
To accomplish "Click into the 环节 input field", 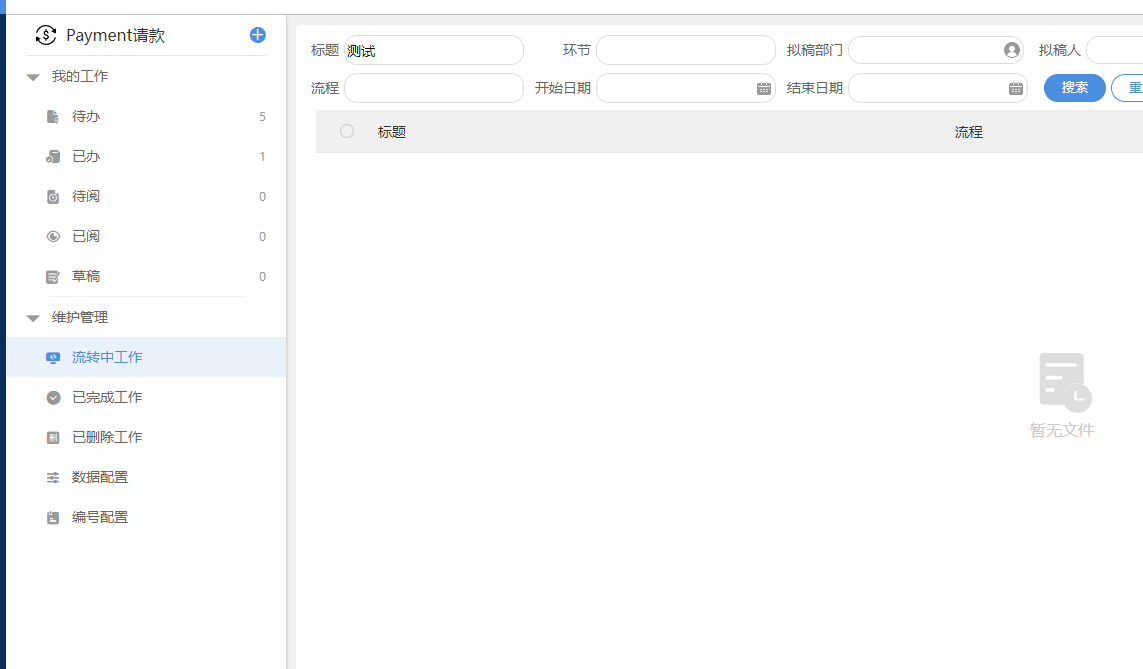I will 685,50.
